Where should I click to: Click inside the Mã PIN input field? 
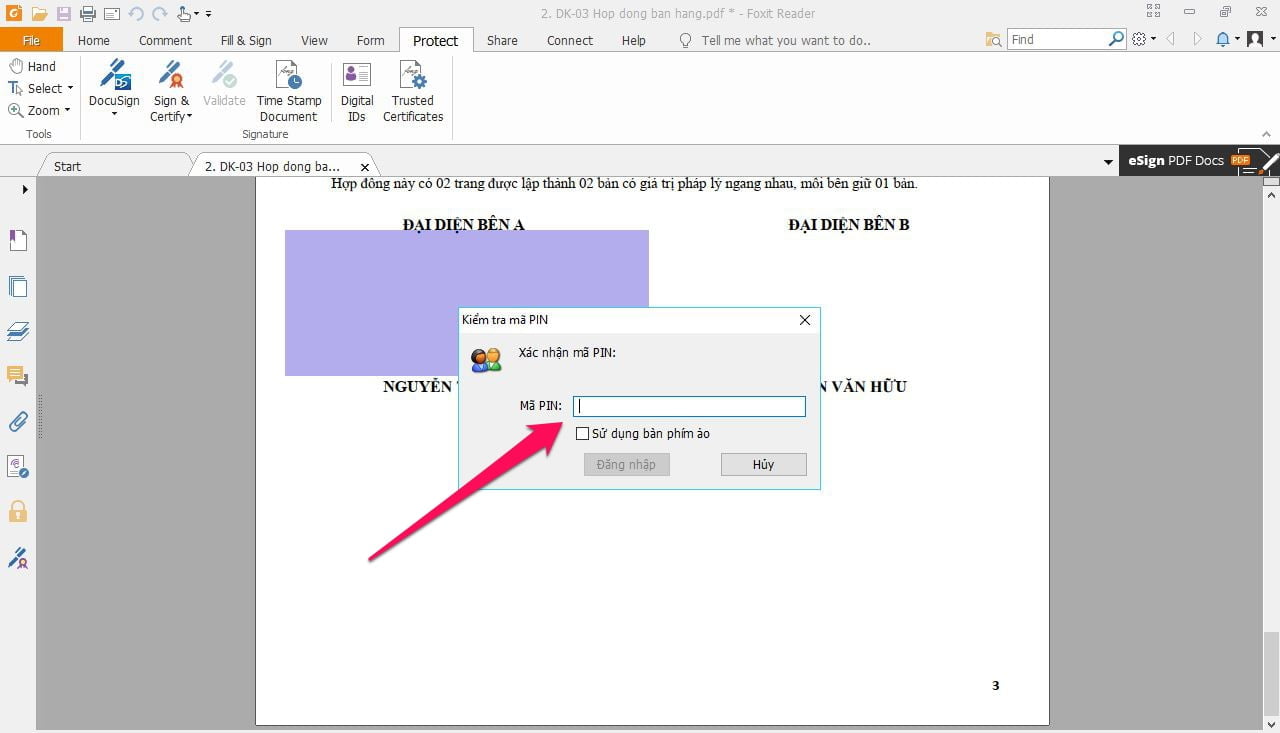tap(689, 406)
